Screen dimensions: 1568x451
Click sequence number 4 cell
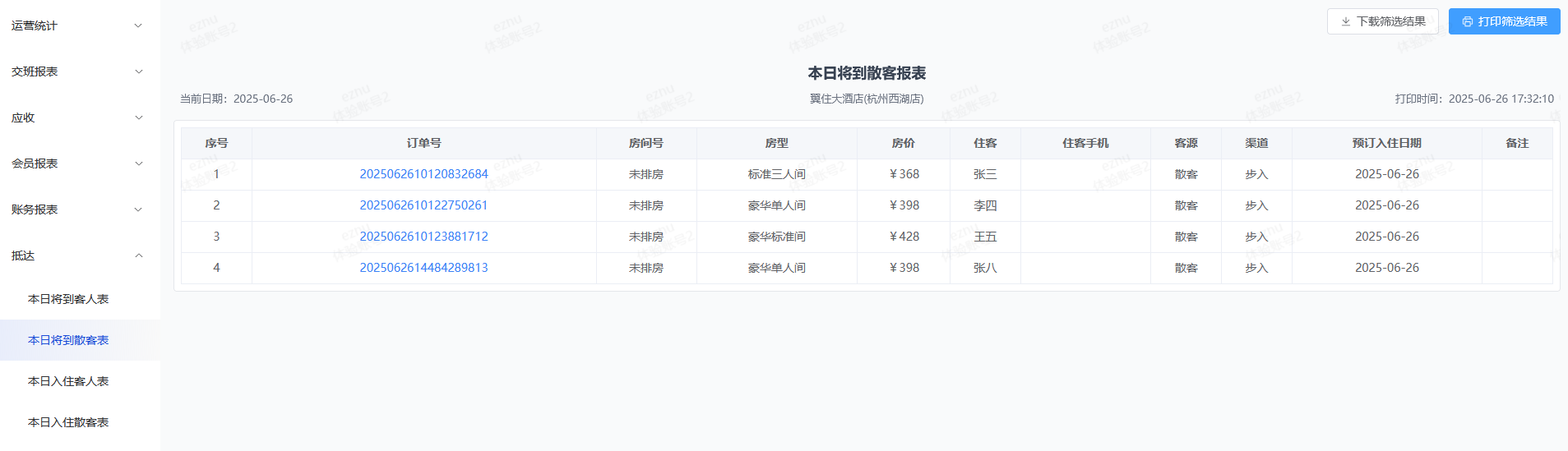tap(216, 268)
